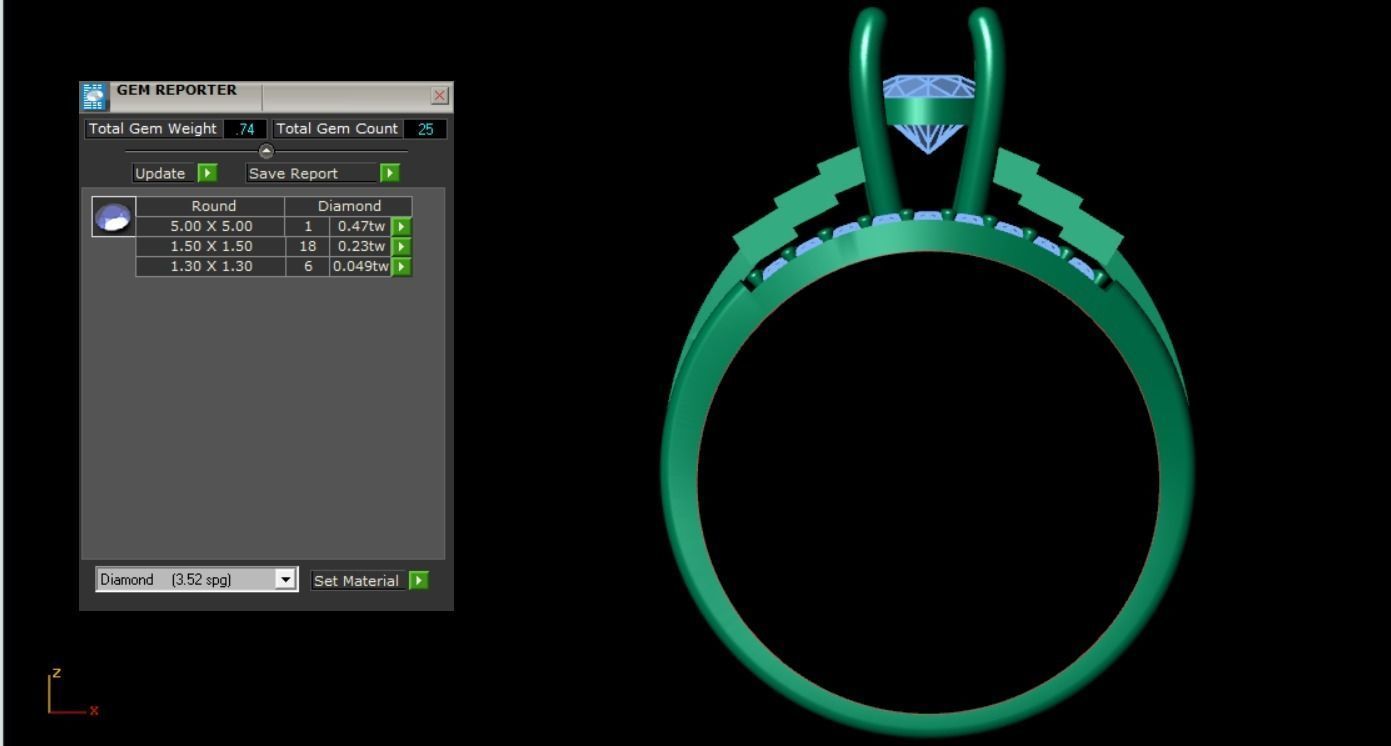Image resolution: width=1391 pixels, height=746 pixels.
Task: Click the collapse slider handle under totals
Action: (x=266, y=152)
